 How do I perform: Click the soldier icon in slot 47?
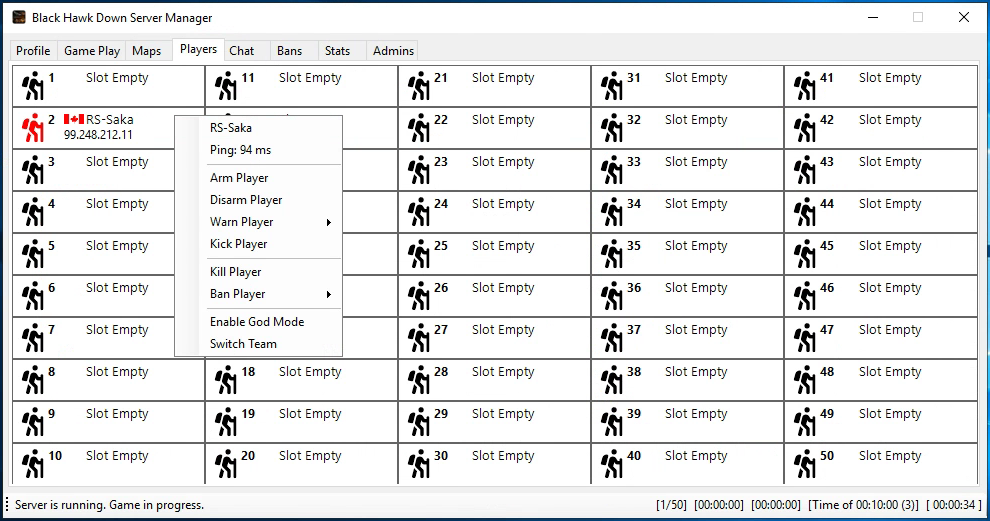805,338
